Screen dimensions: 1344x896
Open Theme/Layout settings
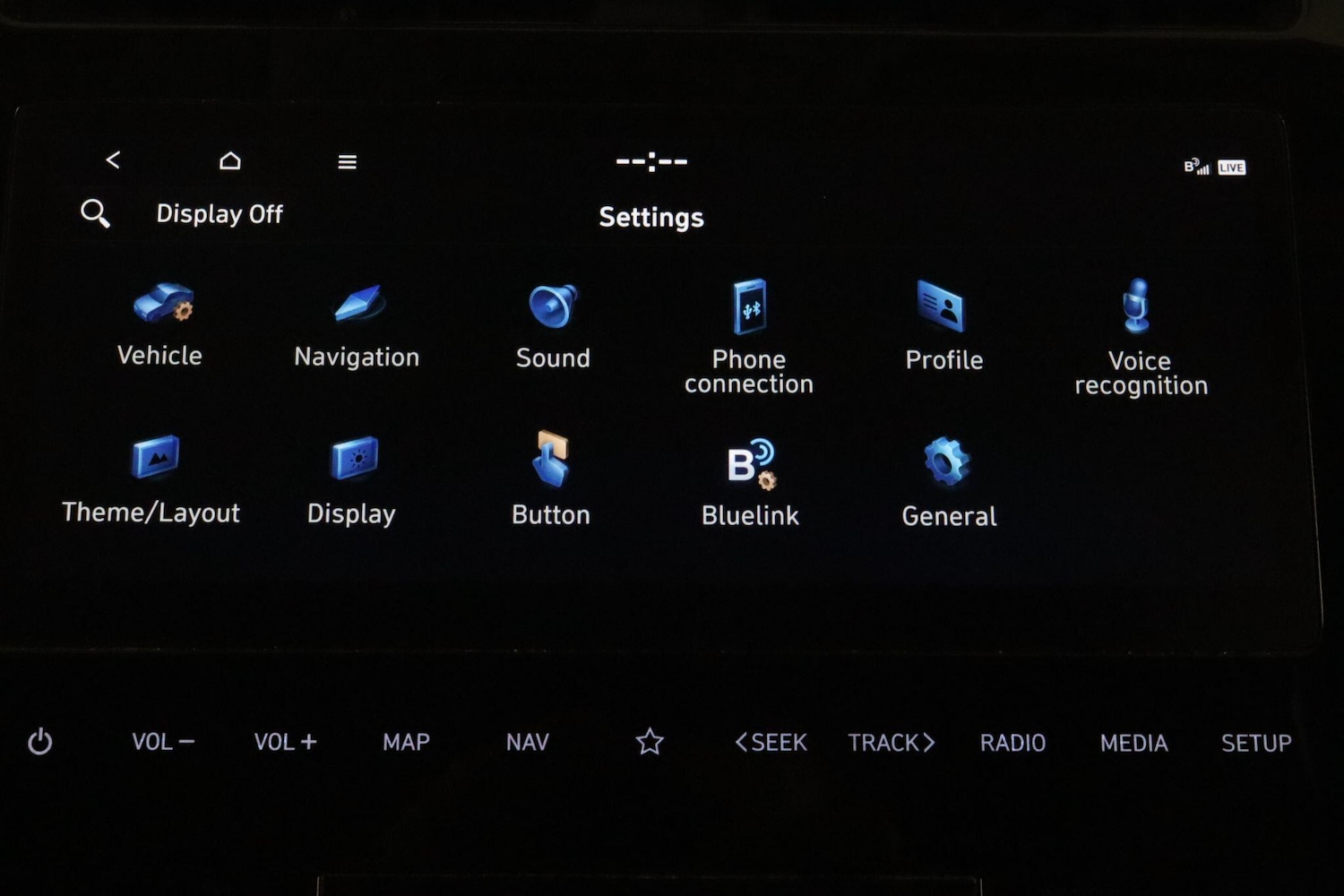point(155,458)
